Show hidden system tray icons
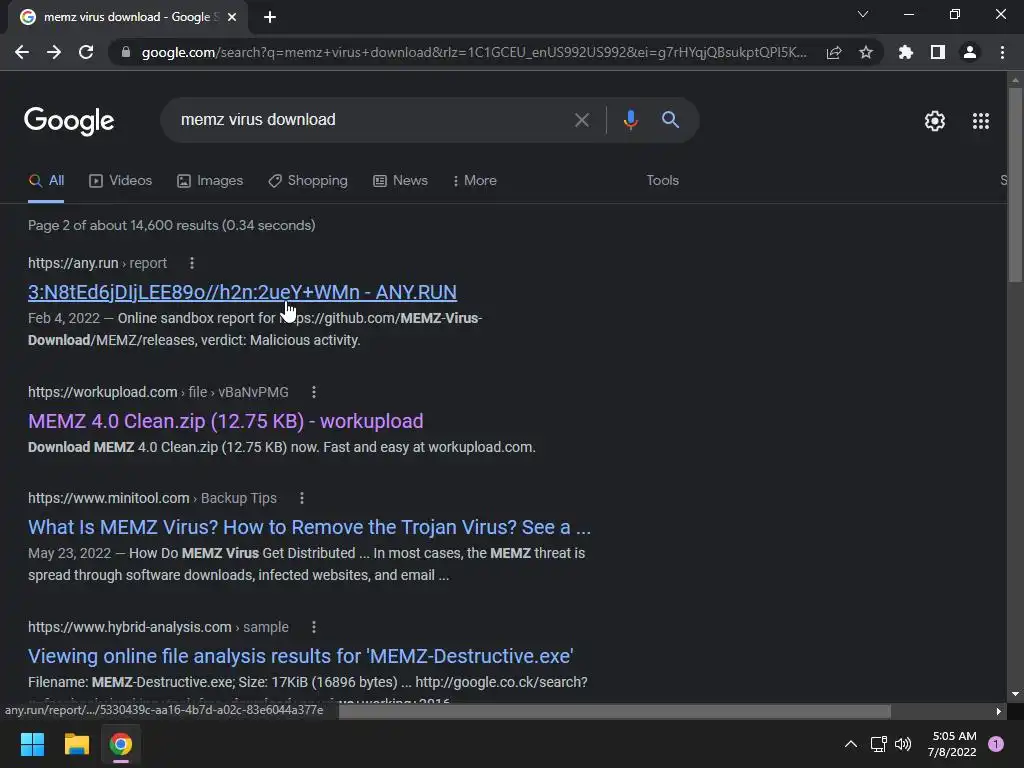Viewport: 1024px width, 768px height. point(850,744)
